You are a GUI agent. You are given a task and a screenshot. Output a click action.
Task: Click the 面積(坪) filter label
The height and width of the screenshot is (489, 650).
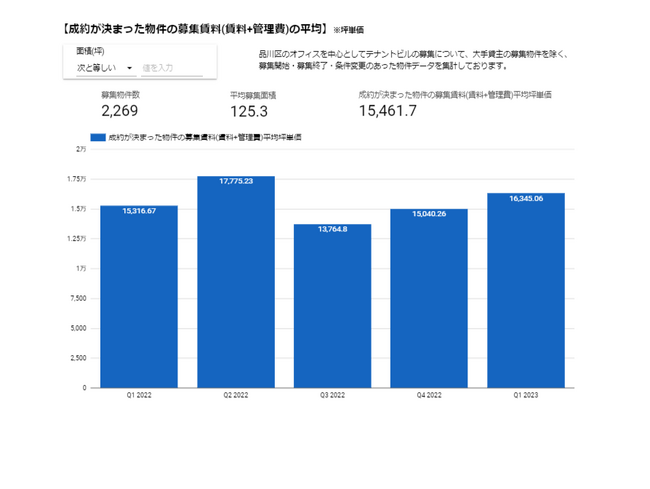coord(92,49)
